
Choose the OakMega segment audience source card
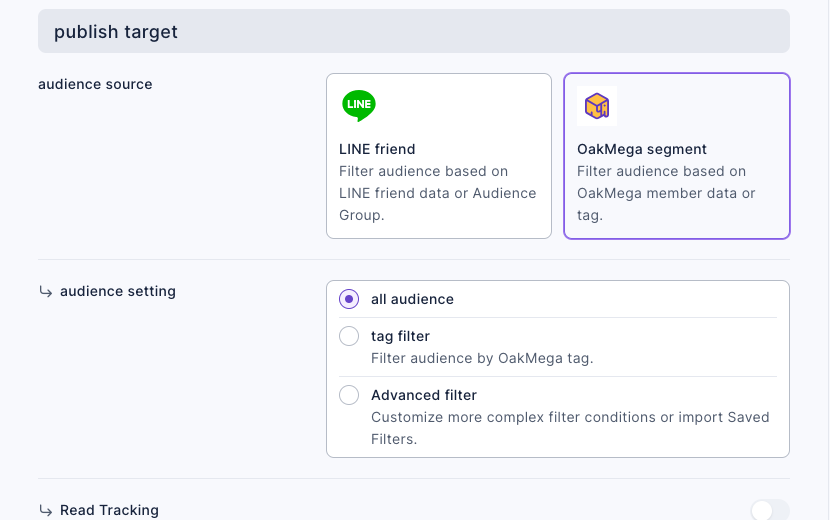[x=676, y=156]
